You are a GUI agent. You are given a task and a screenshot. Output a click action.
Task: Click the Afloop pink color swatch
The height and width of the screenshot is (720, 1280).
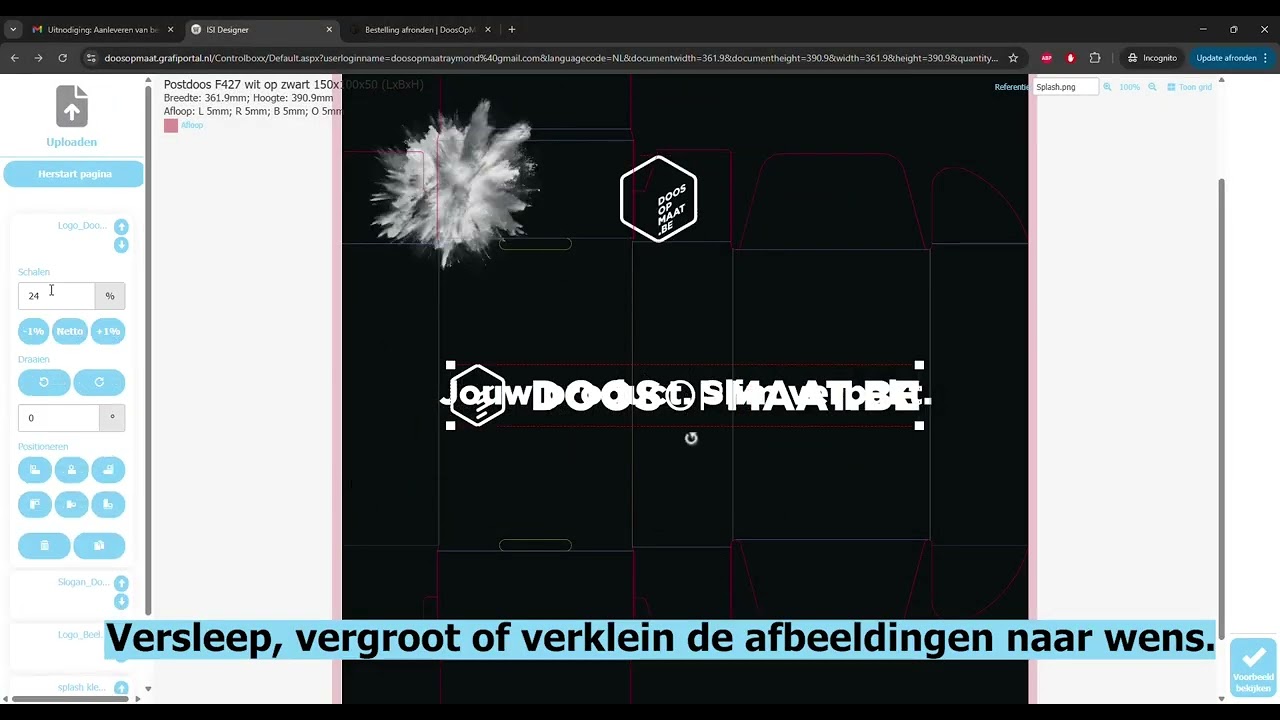[x=171, y=125]
